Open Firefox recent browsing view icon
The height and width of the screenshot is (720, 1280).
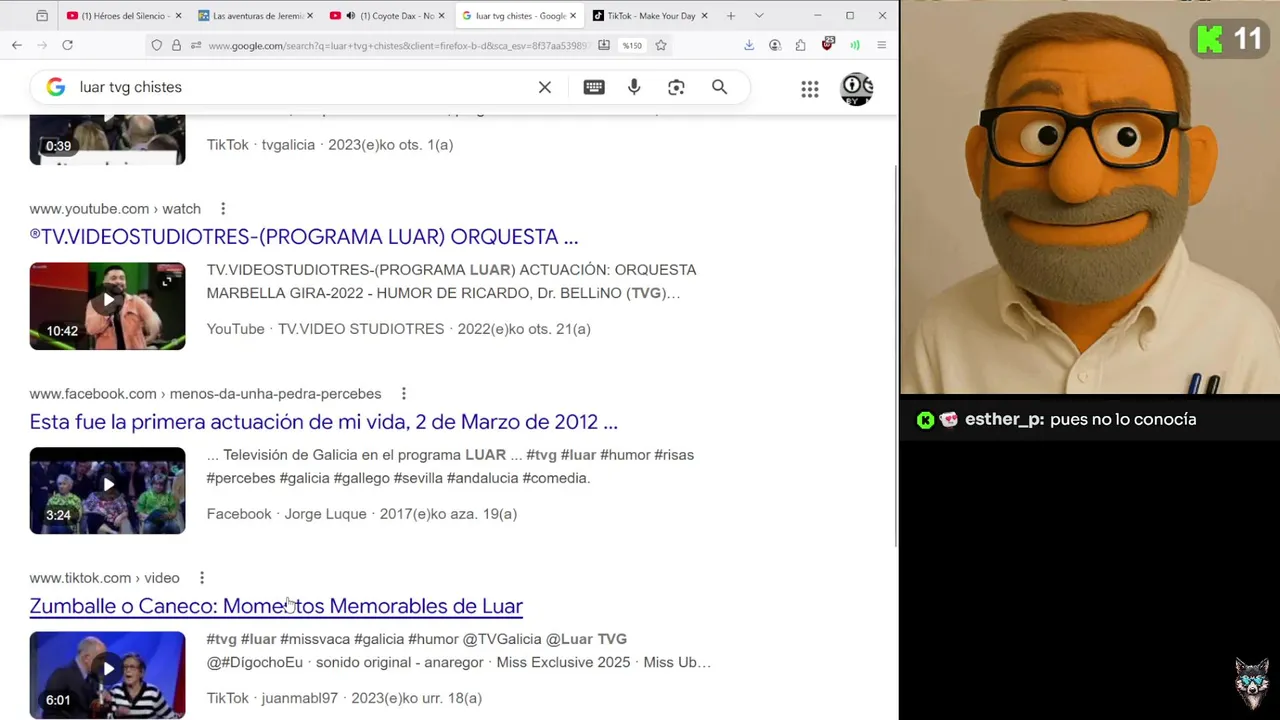pyautogui.click(x=41, y=16)
